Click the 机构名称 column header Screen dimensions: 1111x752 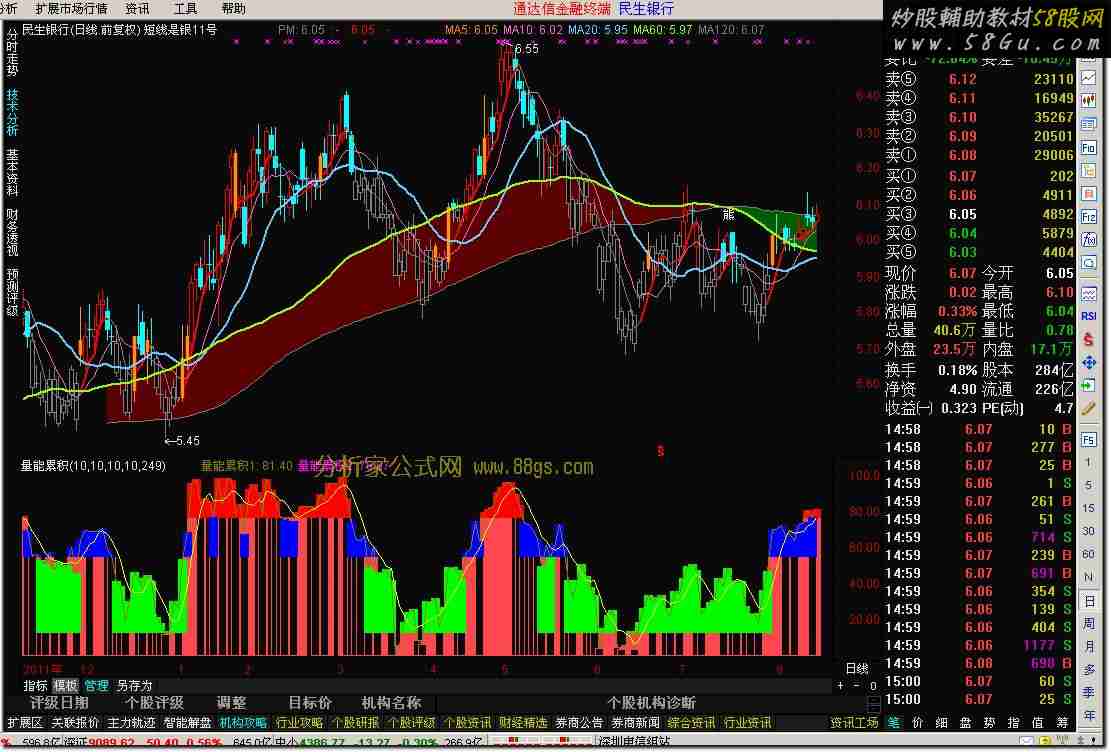pyautogui.click(x=391, y=703)
